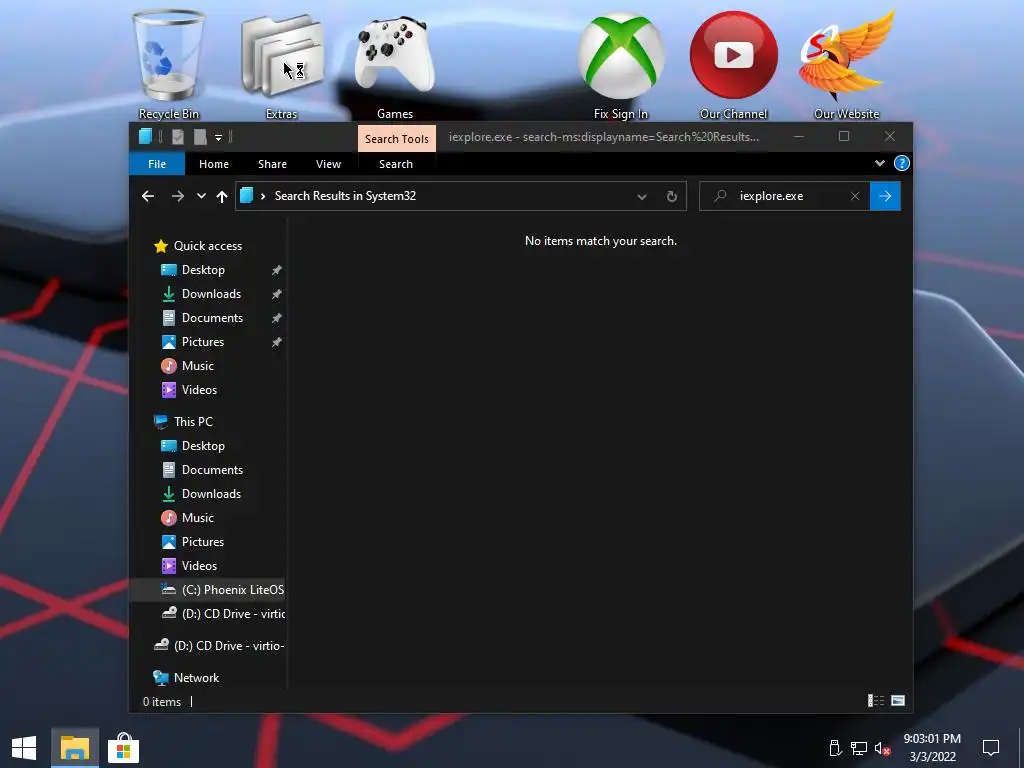This screenshot has height=768, width=1024.
Task: Open Music under Quick access
Action: (197, 366)
